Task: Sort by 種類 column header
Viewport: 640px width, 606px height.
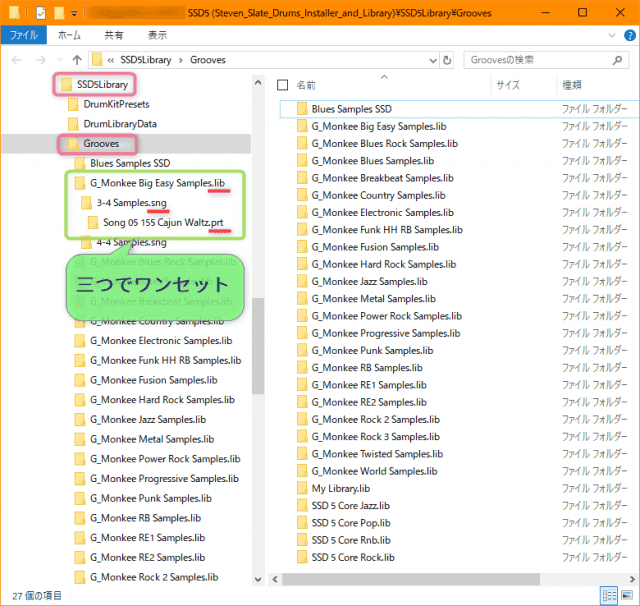Action: 572,85
